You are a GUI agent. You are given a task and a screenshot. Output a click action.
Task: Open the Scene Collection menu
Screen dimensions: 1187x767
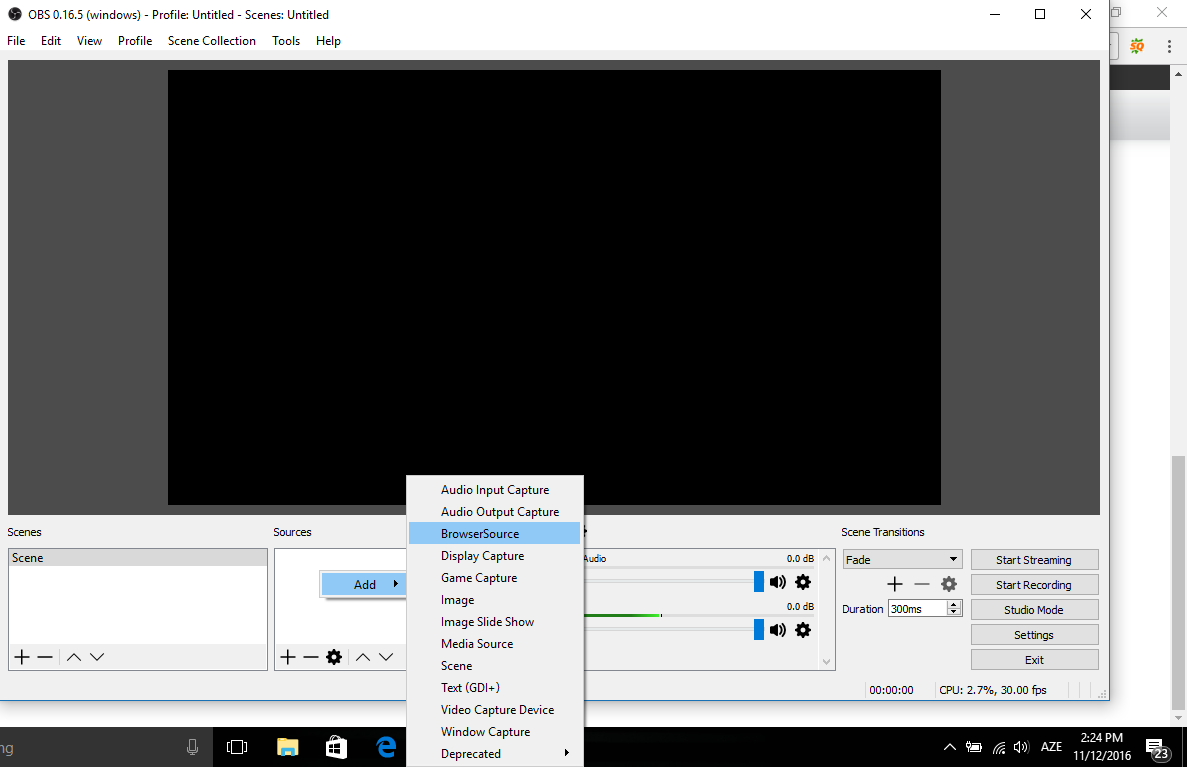pos(212,41)
